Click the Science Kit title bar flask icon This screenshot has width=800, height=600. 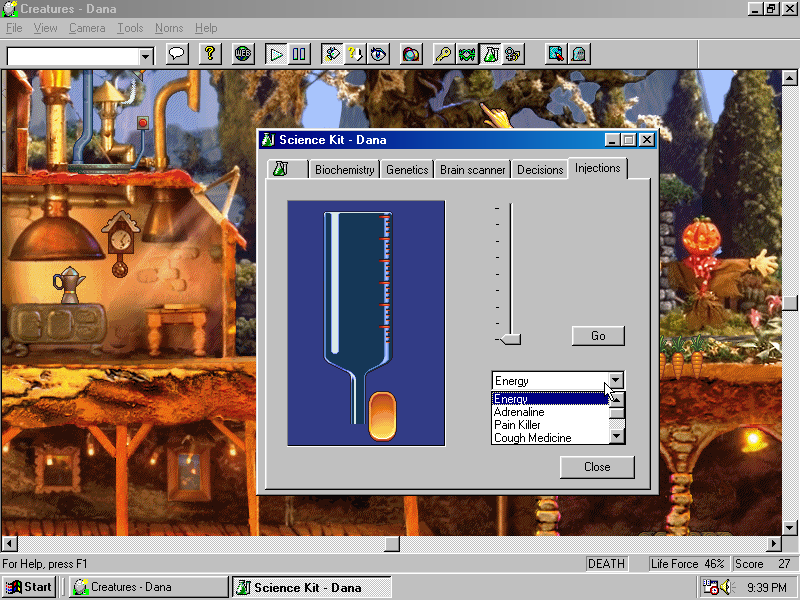[x=268, y=139]
